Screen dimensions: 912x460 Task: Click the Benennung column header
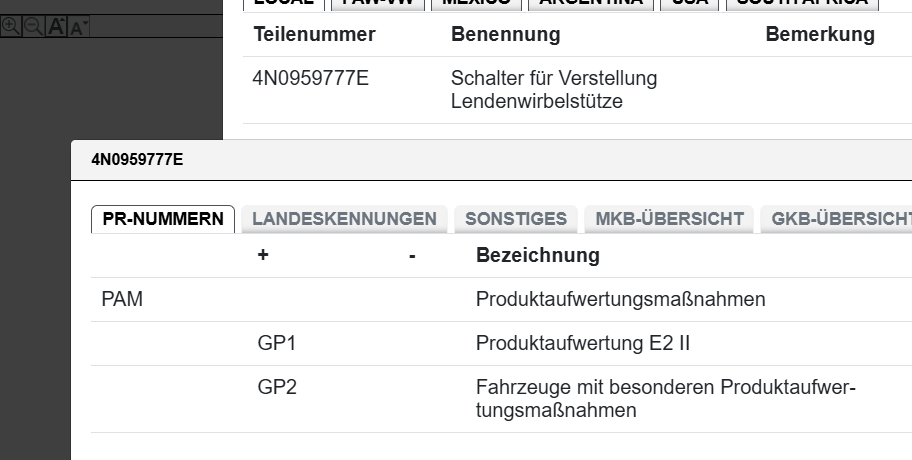tap(505, 35)
